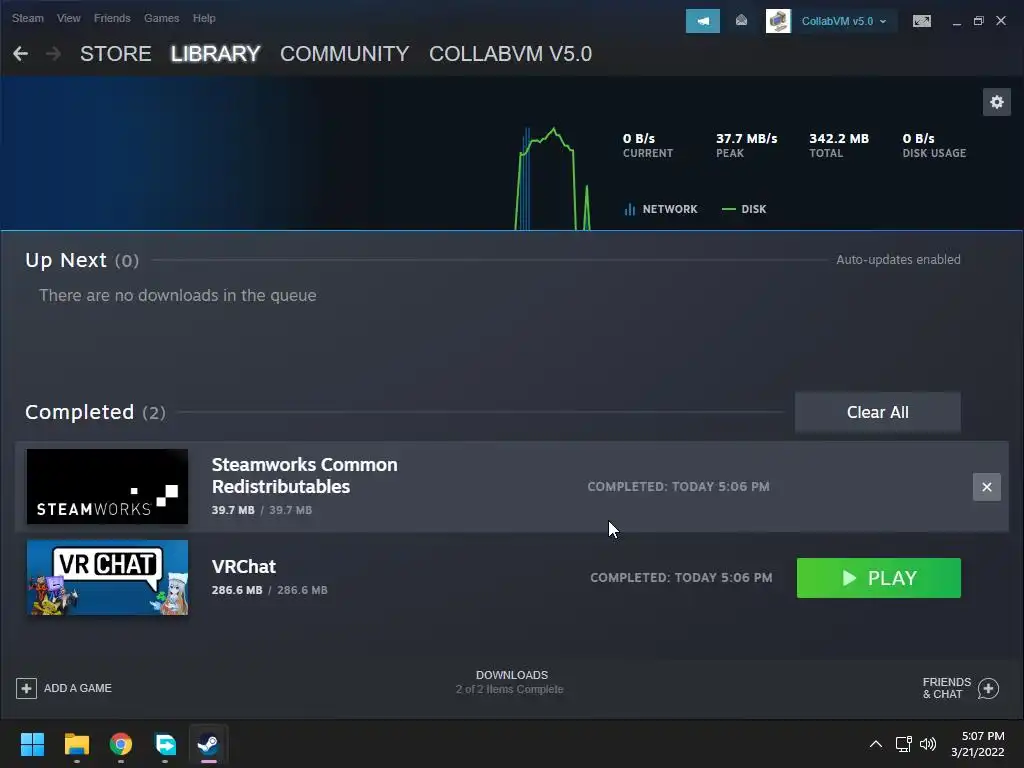Click the network tray icon
Screen dimensions: 1024x768
[903, 744]
